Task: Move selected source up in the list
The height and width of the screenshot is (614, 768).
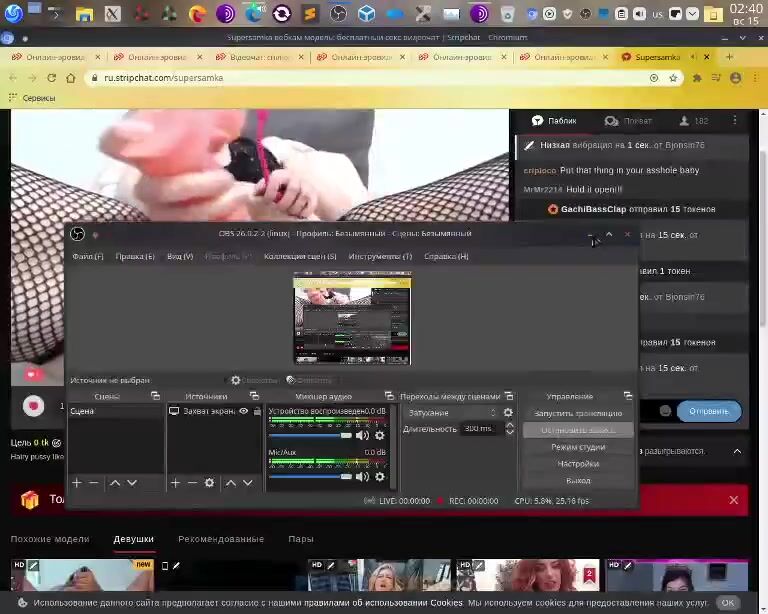Action: [231, 483]
